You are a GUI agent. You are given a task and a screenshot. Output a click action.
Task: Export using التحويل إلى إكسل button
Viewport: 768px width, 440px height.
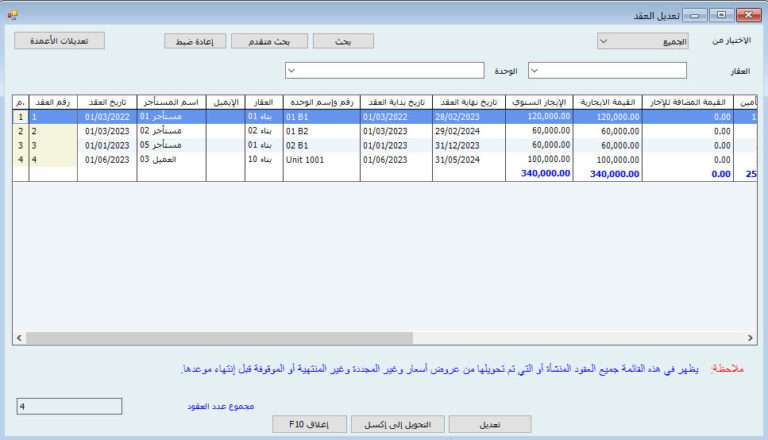tap(395, 424)
